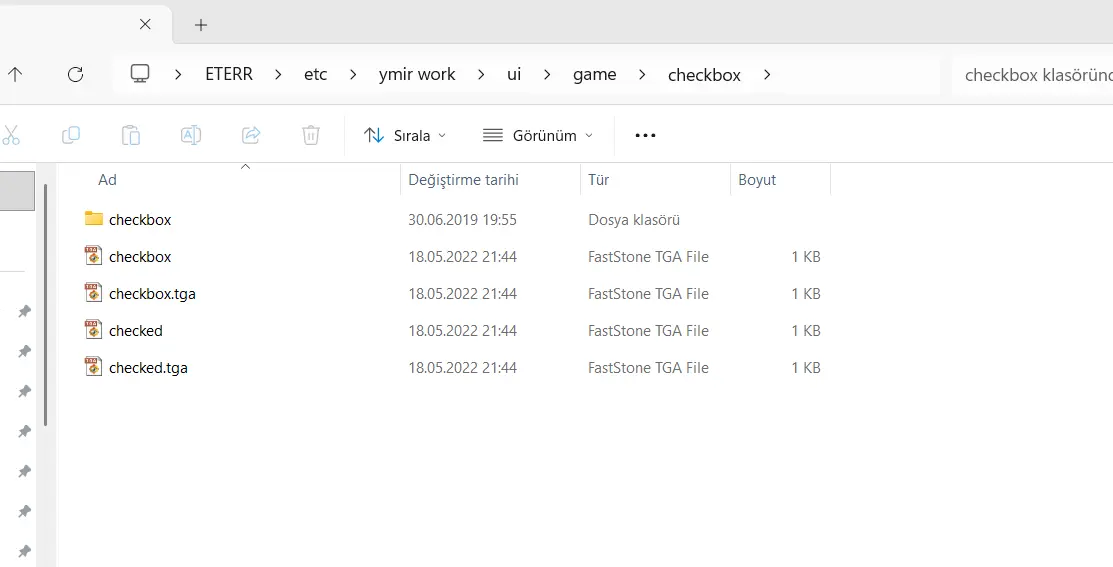The width and height of the screenshot is (1113, 567).
Task: Go up one folder level
Action: coord(15,74)
